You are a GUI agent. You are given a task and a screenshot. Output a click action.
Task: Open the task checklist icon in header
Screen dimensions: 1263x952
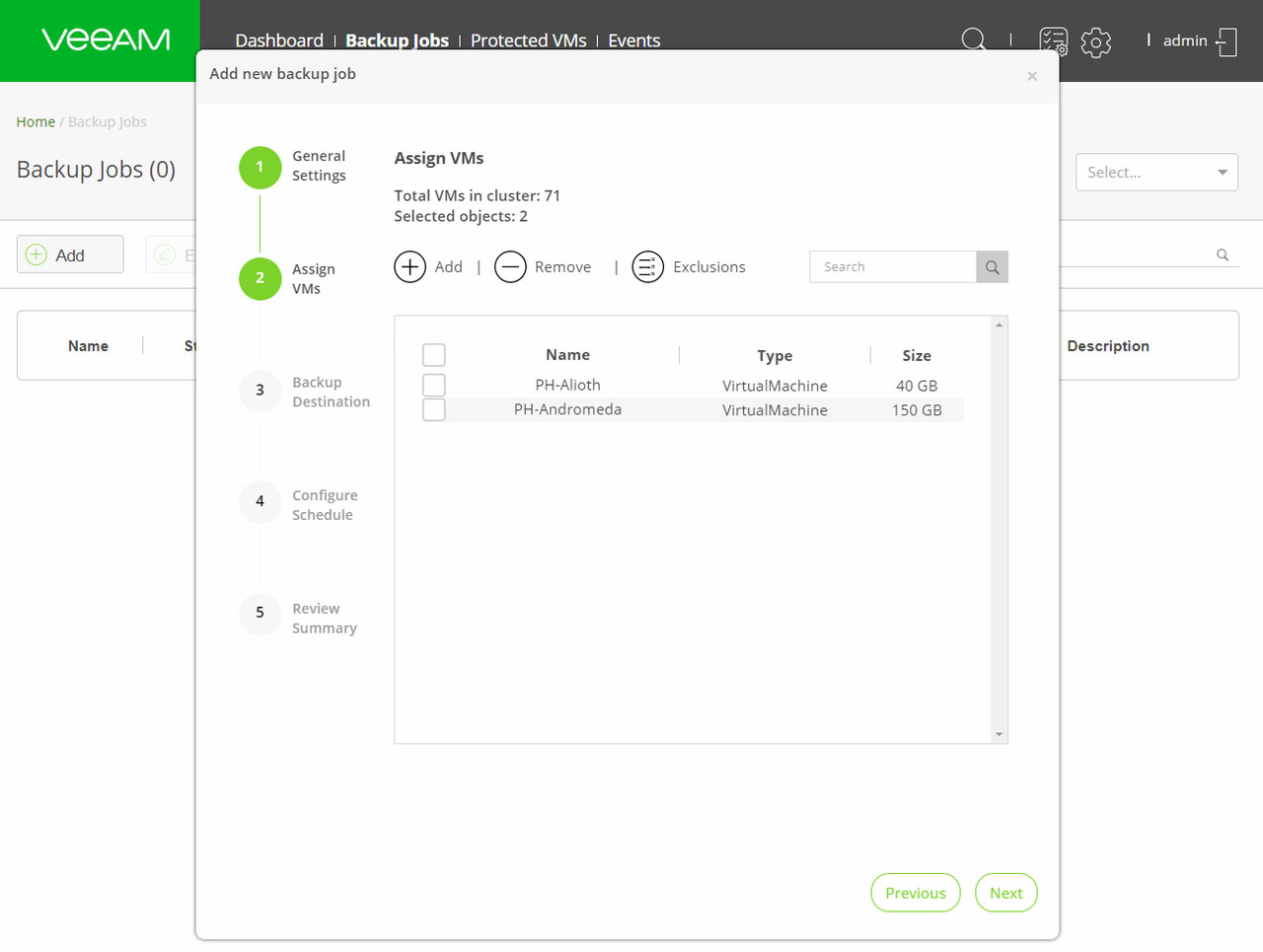pos(1054,41)
